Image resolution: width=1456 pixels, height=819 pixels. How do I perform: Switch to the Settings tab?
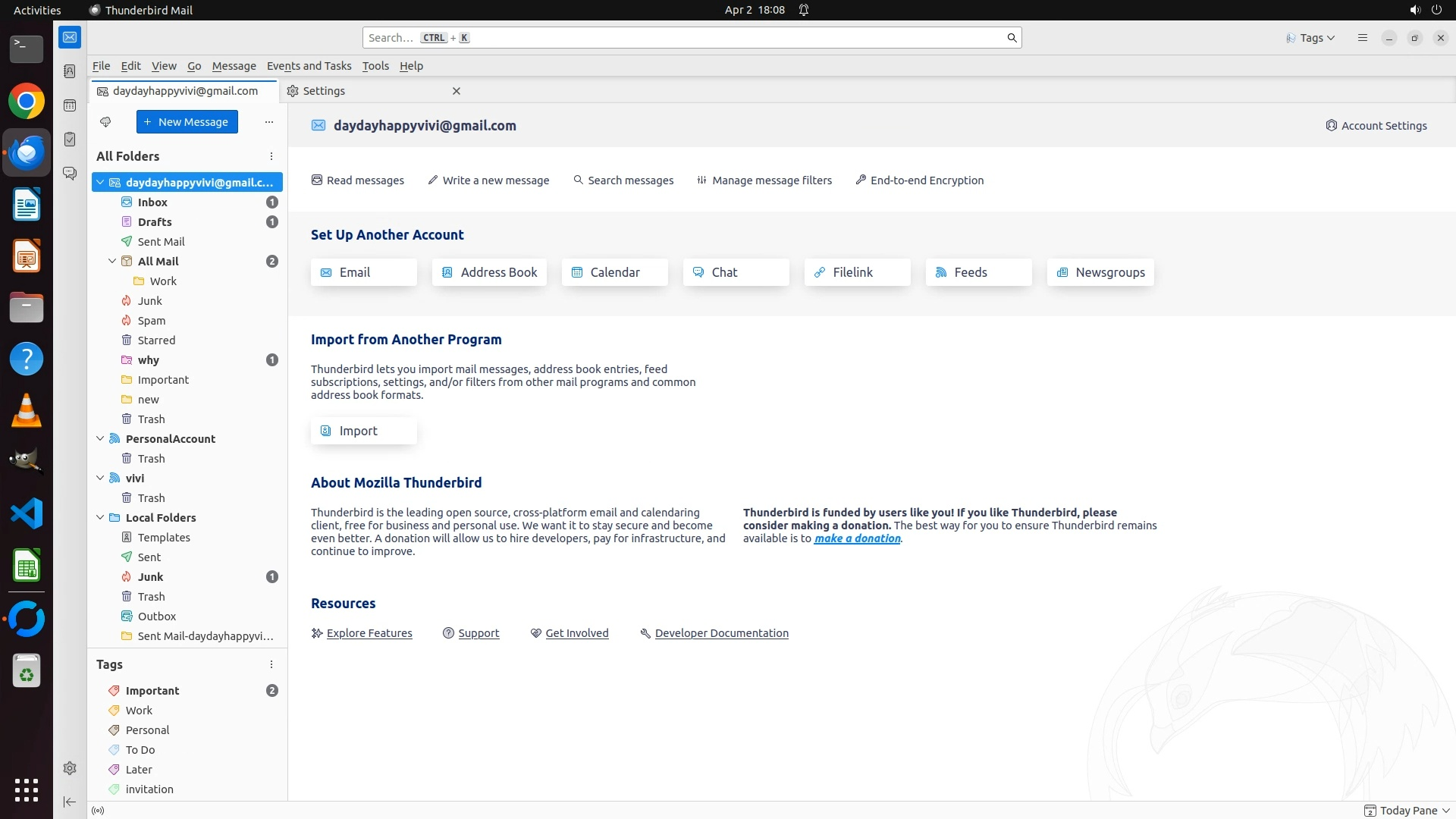(x=324, y=91)
